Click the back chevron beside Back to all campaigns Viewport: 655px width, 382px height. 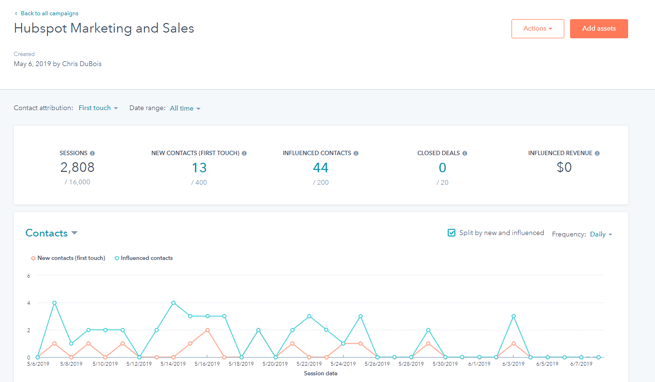[x=16, y=13]
